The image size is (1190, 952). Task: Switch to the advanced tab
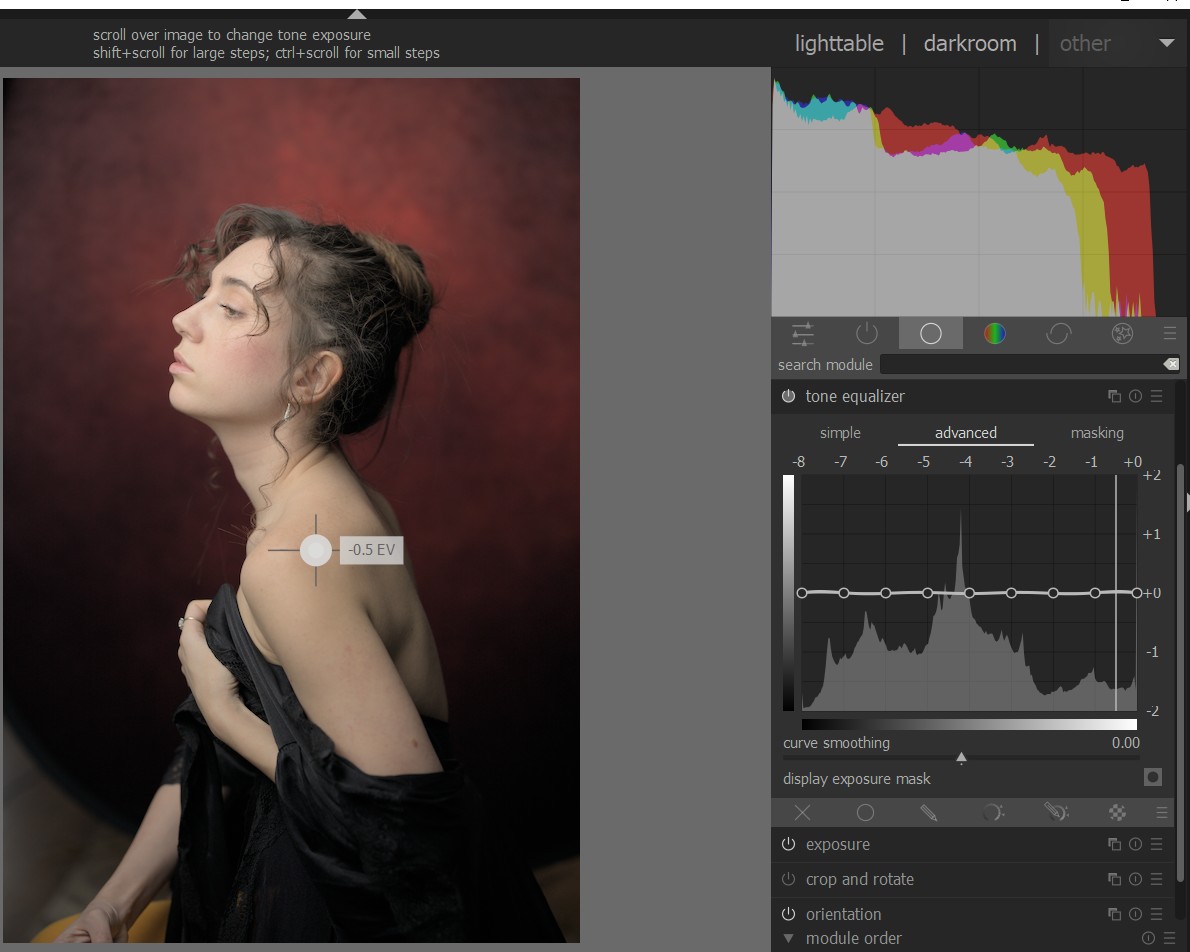pos(965,433)
